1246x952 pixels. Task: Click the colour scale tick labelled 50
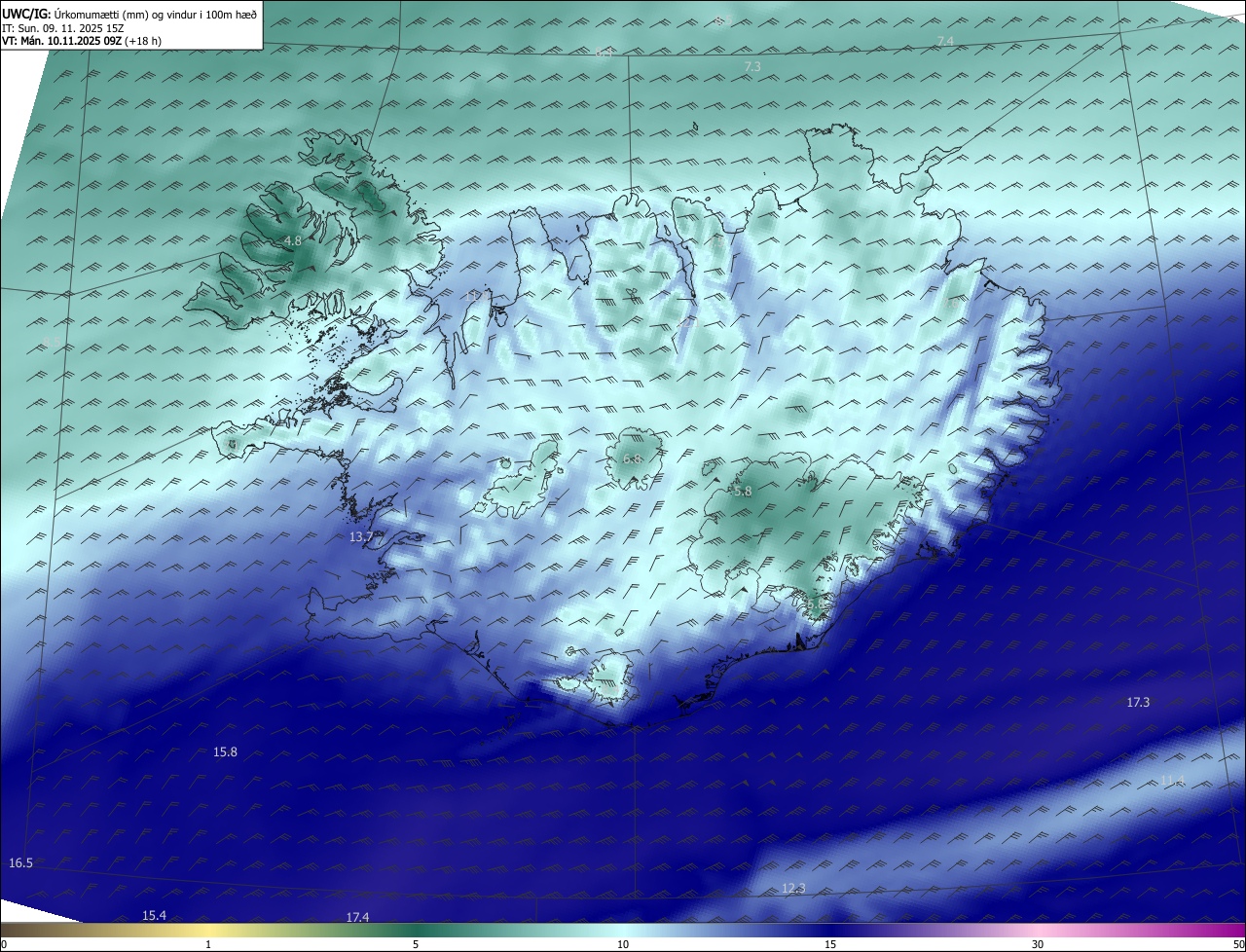(1238, 944)
